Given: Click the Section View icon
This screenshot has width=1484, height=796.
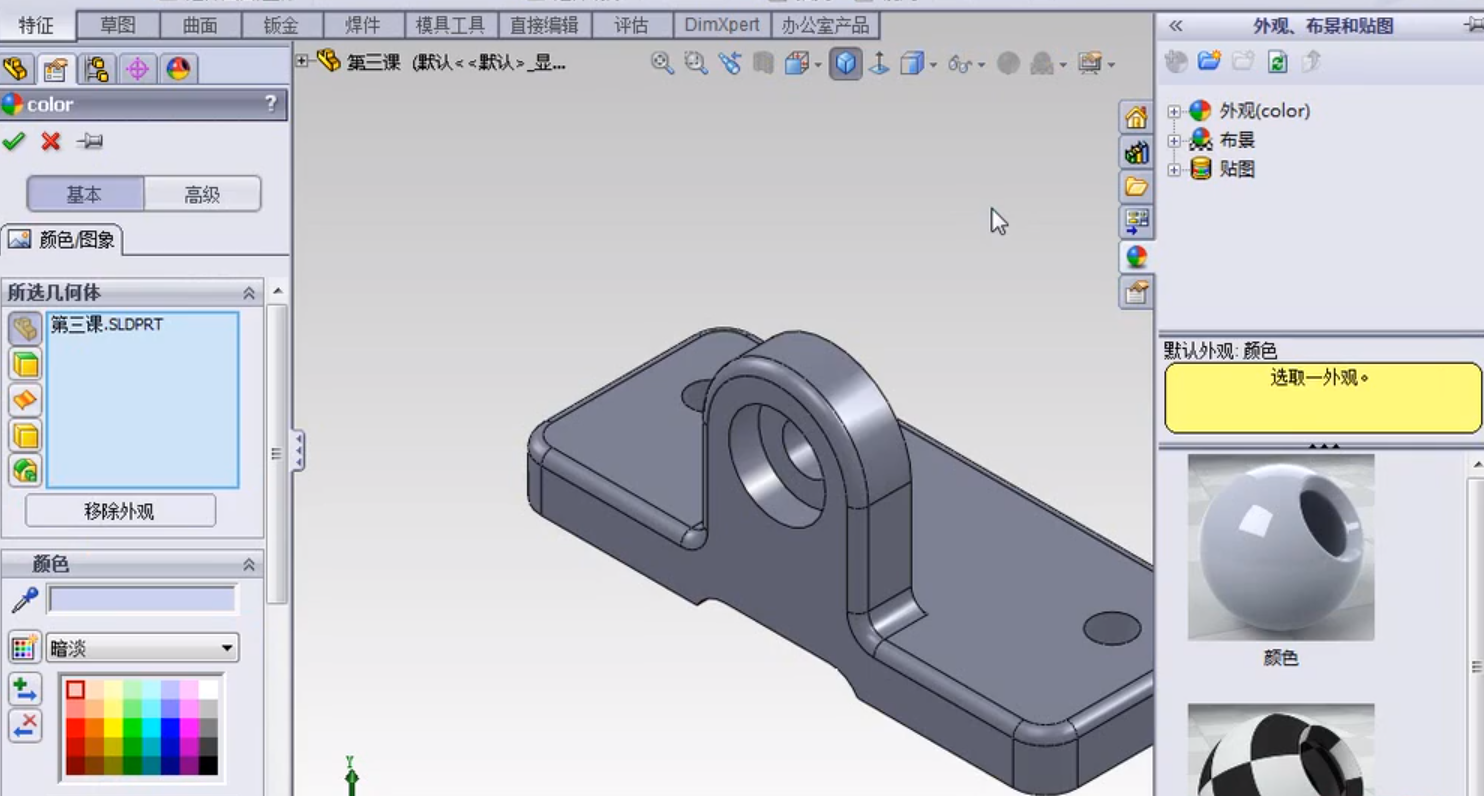Looking at the screenshot, I should click(x=764, y=63).
